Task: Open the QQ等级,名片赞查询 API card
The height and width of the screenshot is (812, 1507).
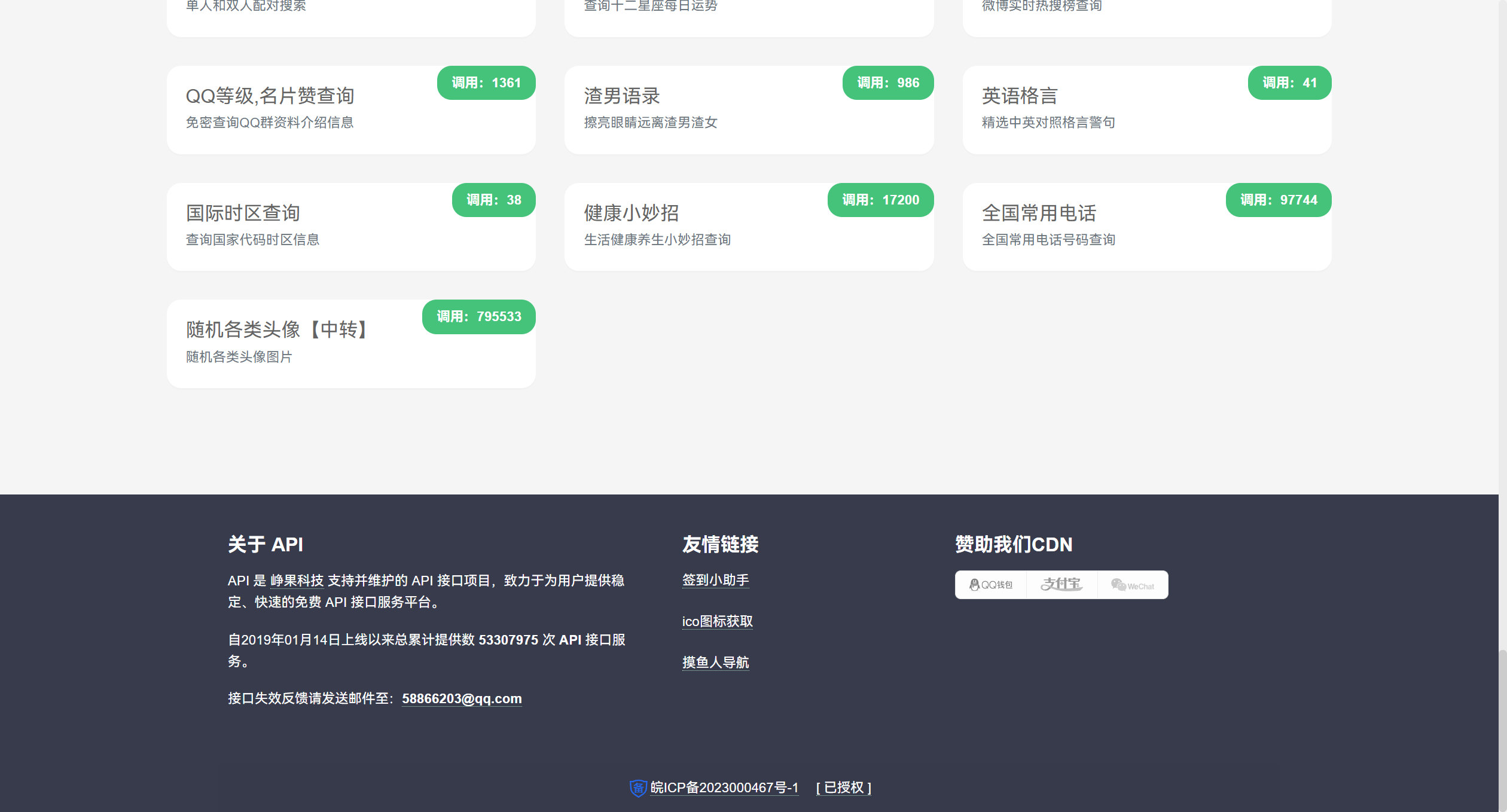Action: 351,110
